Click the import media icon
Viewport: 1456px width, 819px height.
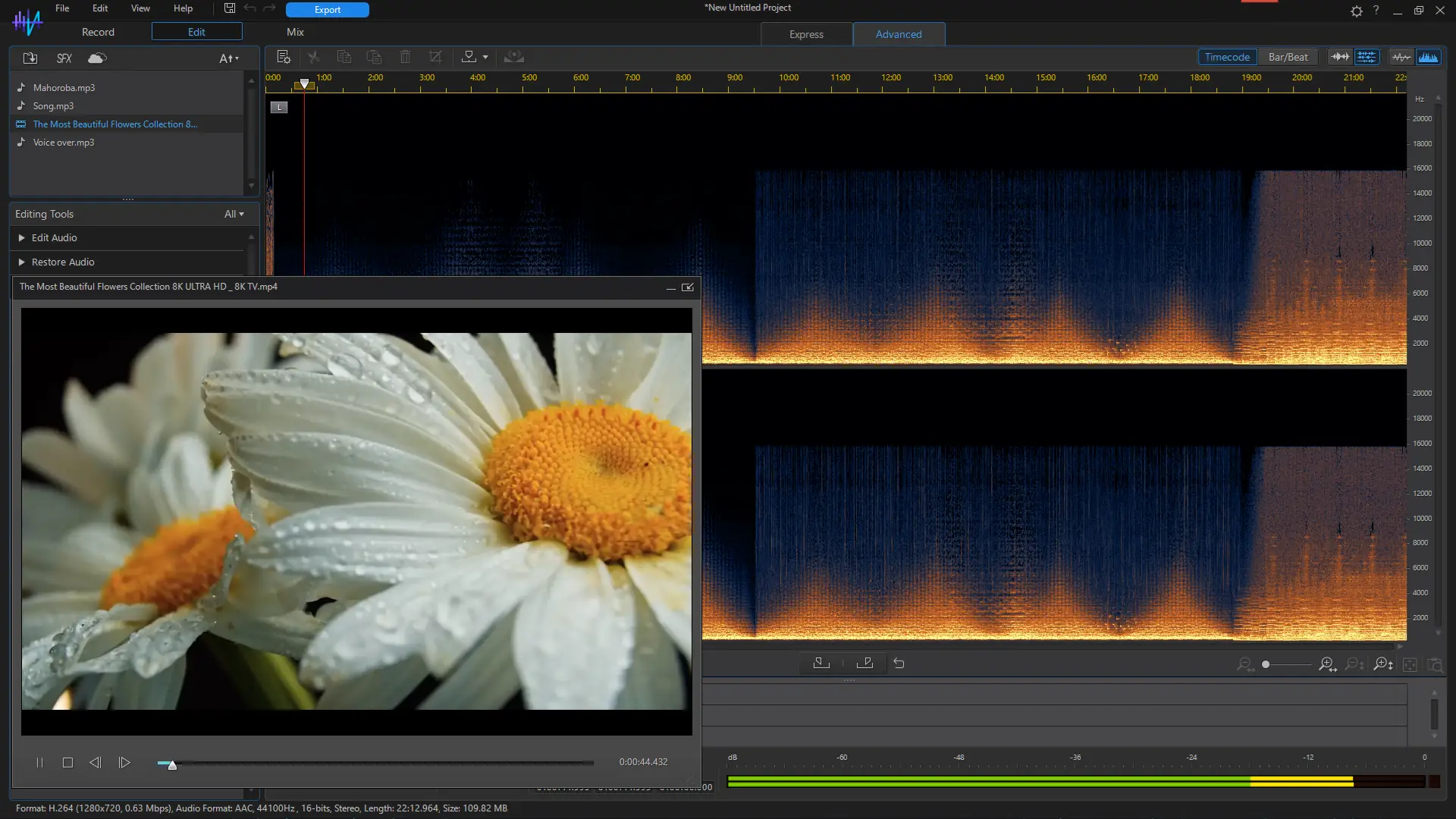click(30, 58)
